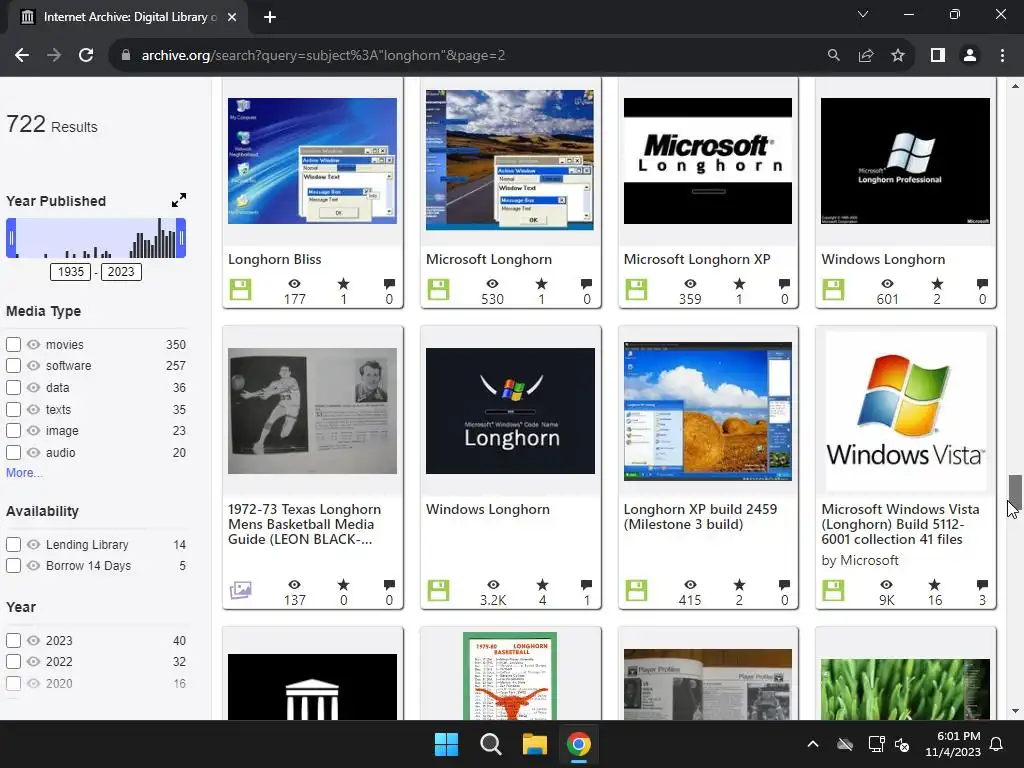1024x768 pixels.
Task: Open Chrome's three-dot menu
Action: click(1002, 56)
